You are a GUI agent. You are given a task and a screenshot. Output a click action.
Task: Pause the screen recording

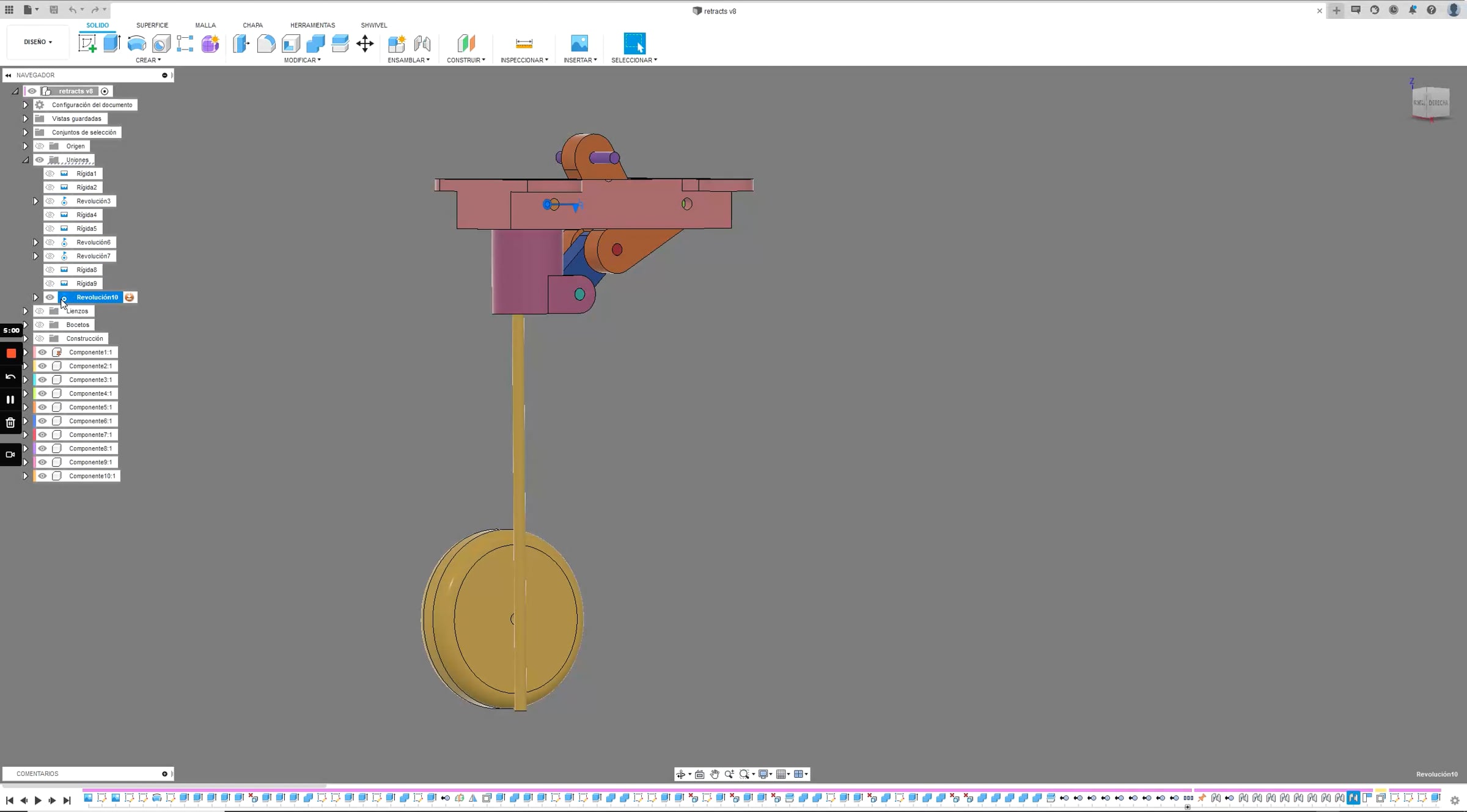pyautogui.click(x=10, y=400)
